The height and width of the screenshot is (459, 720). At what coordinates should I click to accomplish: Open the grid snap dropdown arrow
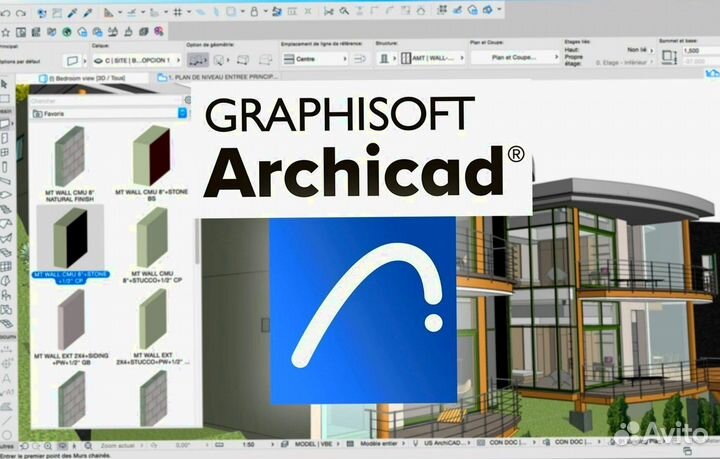188,12
